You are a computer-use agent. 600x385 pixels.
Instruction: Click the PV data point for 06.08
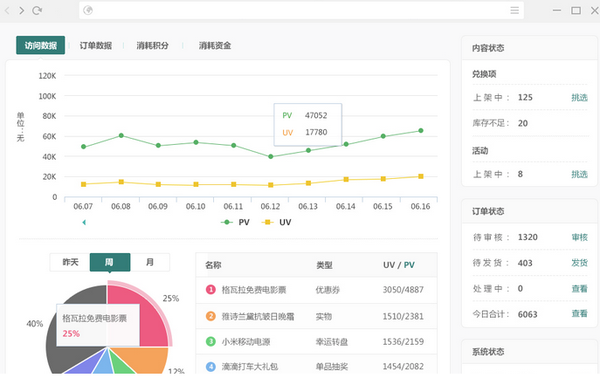[121, 135]
